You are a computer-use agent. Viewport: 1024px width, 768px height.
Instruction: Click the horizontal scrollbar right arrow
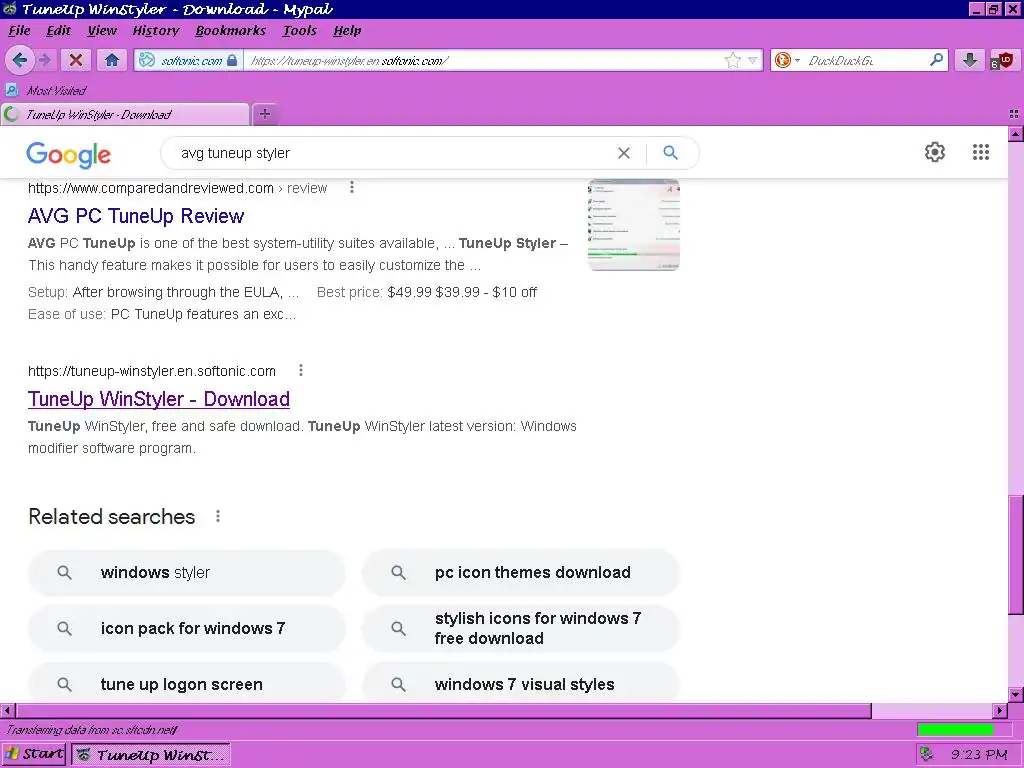click(x=1000, y=710)
